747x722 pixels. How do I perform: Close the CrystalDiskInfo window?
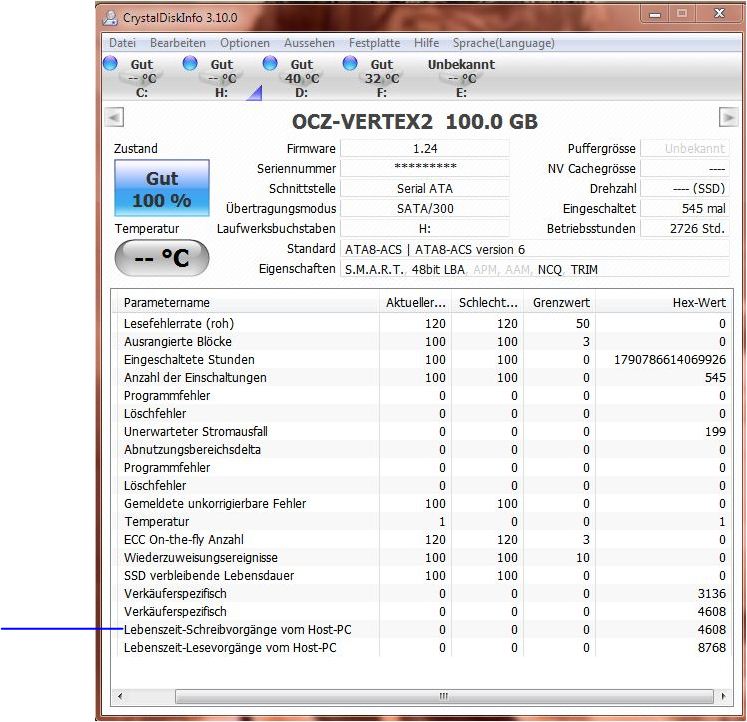click(x=718, y=14)
